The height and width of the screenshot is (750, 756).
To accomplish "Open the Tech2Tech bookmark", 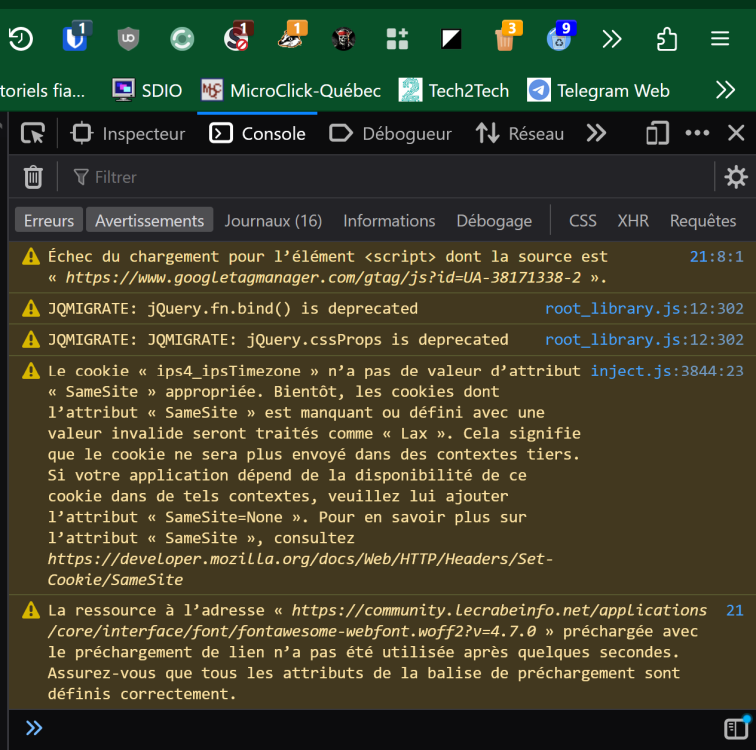I will click(x=454, y=90).
